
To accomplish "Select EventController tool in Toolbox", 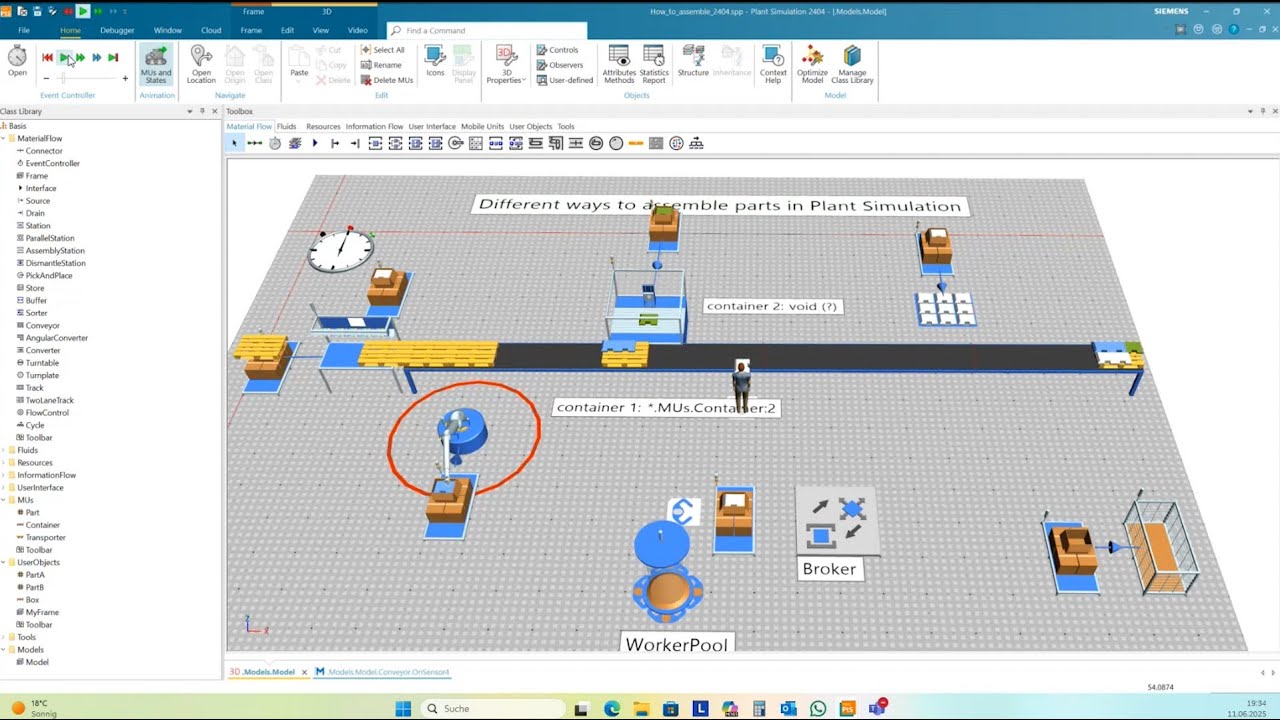I will coord(274,144).
